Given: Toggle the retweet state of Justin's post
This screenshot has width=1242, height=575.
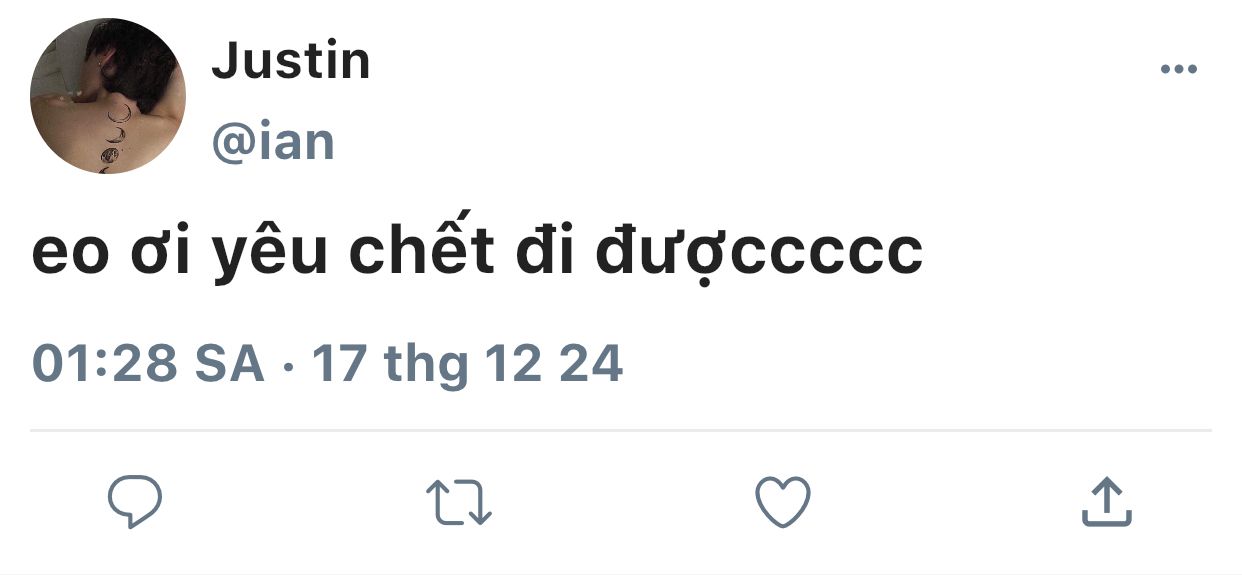Looking at the screenshot, I should pyautogui.click(x=459, y=502).
